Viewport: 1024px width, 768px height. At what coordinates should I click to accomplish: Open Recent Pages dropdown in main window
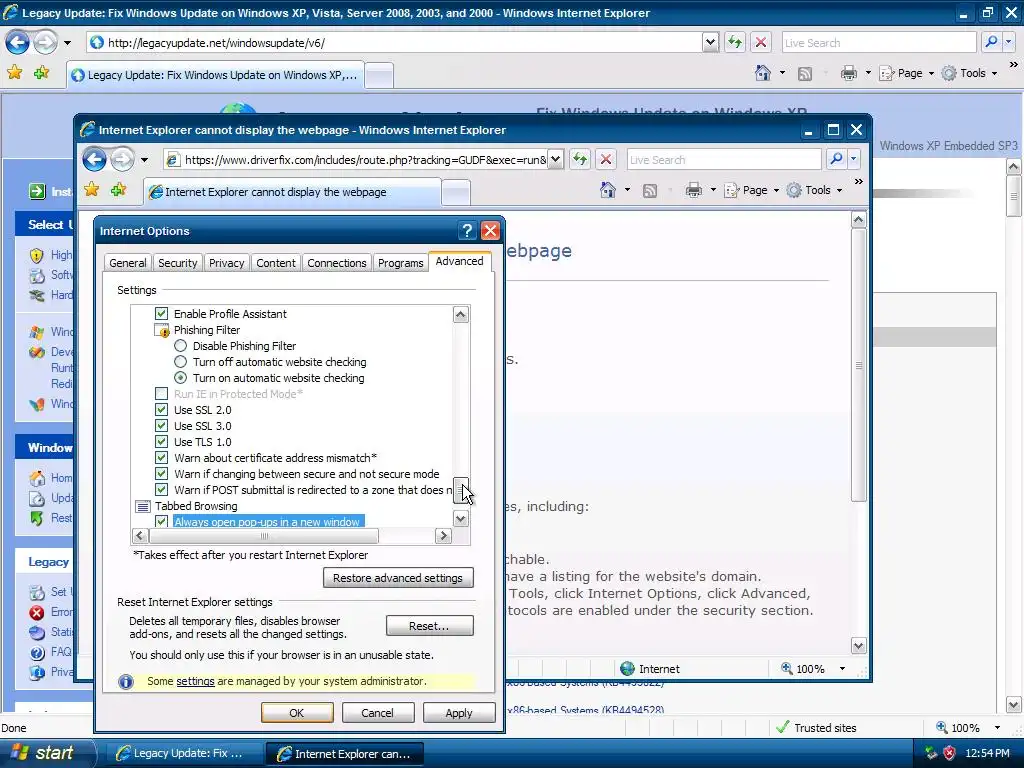coord(67,43)
